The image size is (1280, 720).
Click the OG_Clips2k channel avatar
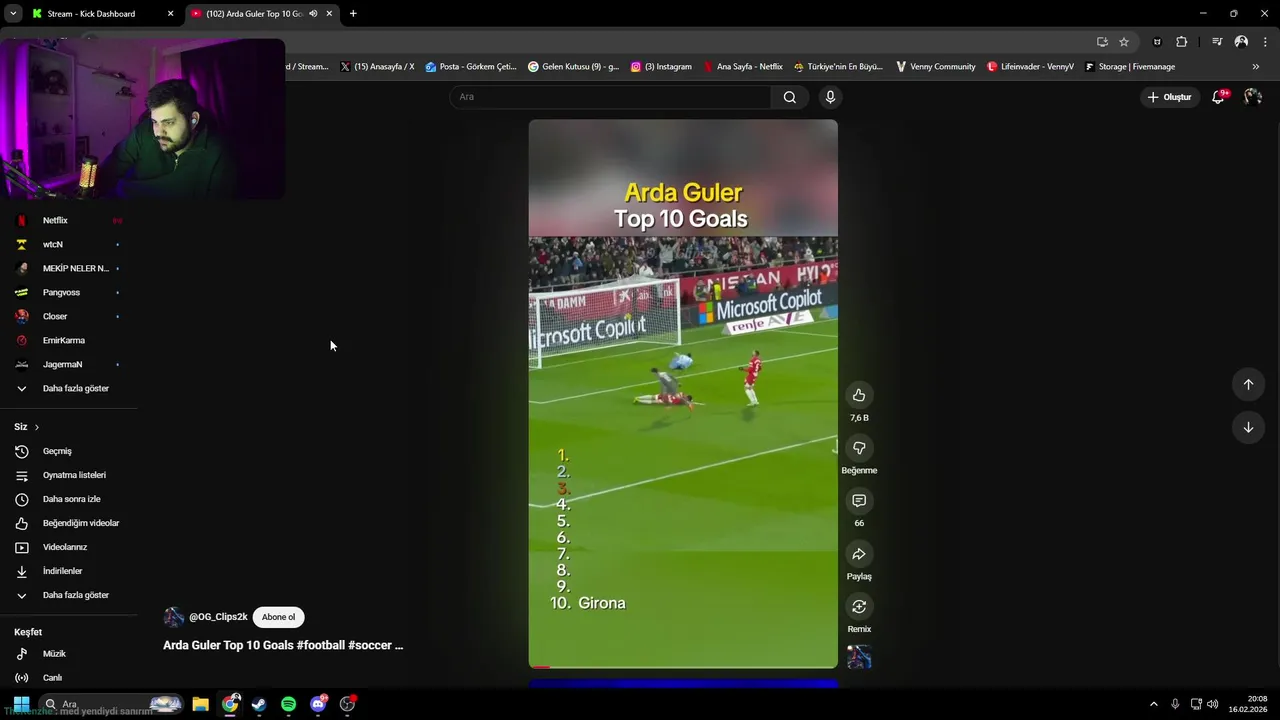[x=174, y=617]
